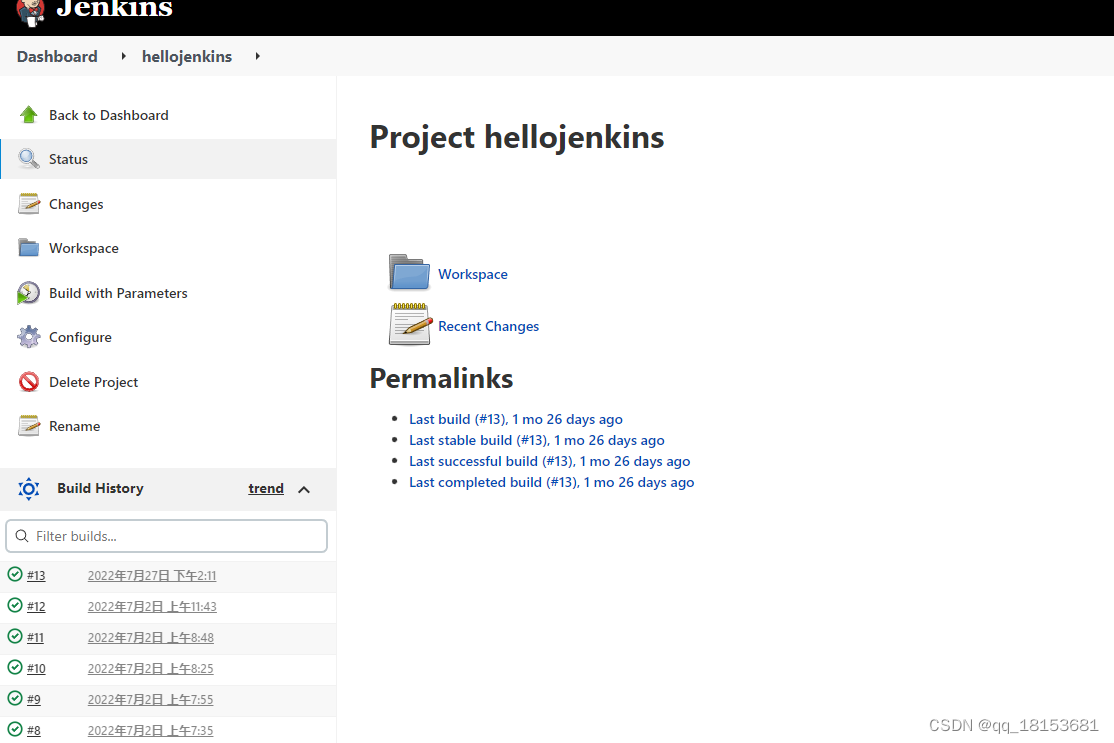Image resolution: width=1114 pixels, height=743 pixels.
Task: Select the Rename sidebar menu item
Action: click(75, 426)
